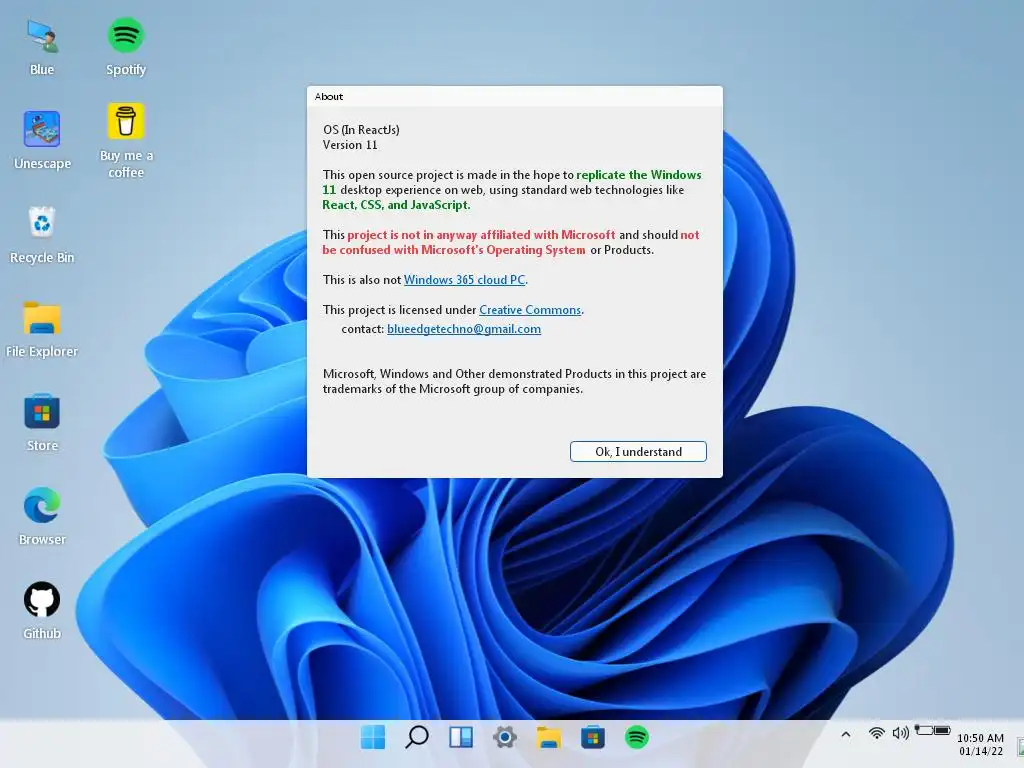1024x768 pixels.
Task: Click the About dialog title
Action: coord(328,97)
